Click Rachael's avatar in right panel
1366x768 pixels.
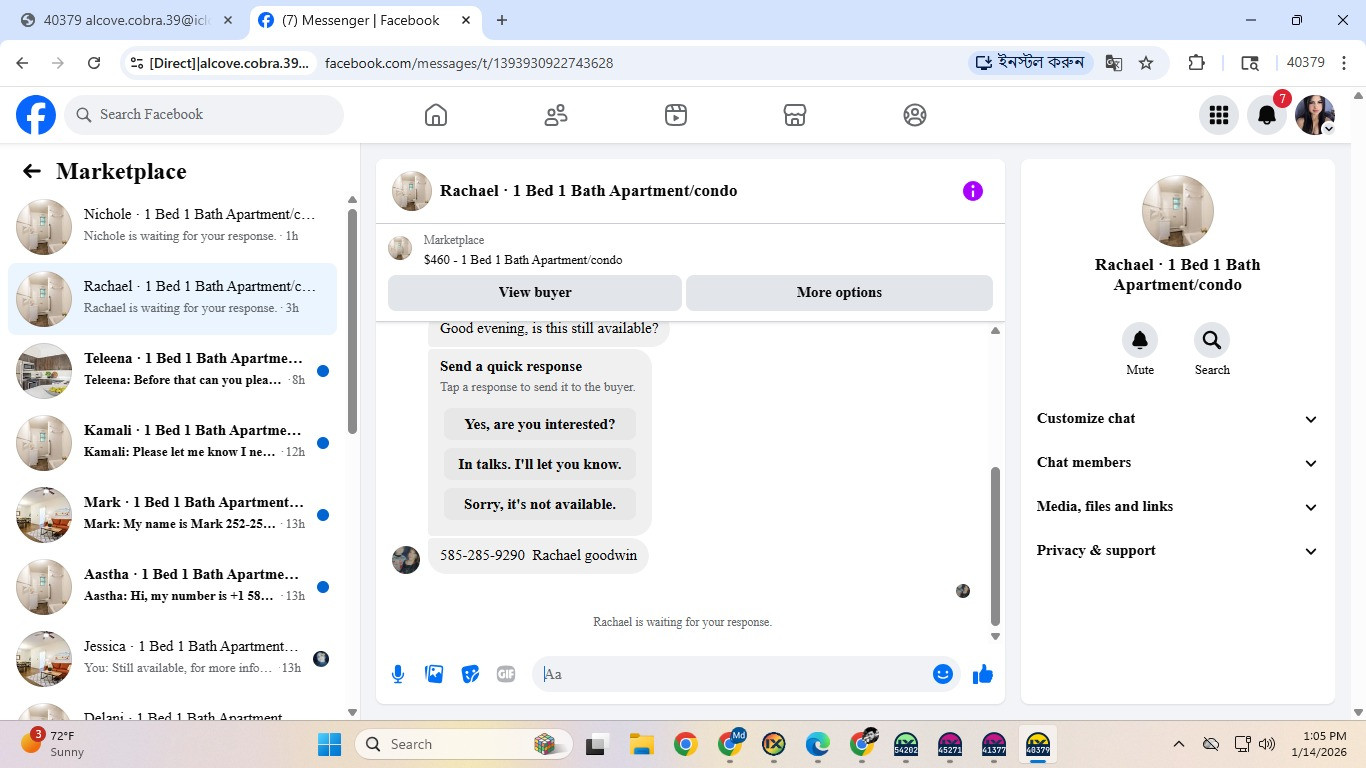pyautogui.click(x=1178, y=211)
